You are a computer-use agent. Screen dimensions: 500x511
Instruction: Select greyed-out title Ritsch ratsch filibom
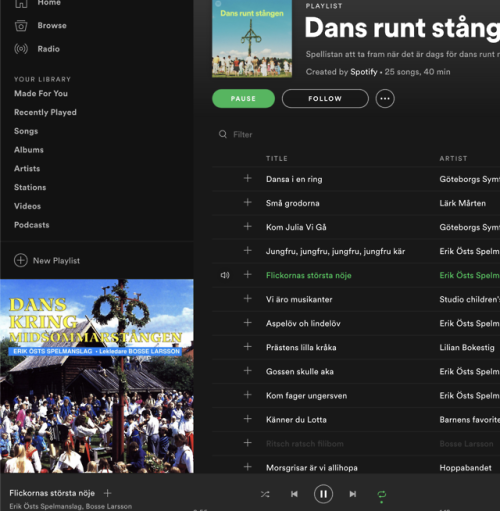[x=305, y=444]
